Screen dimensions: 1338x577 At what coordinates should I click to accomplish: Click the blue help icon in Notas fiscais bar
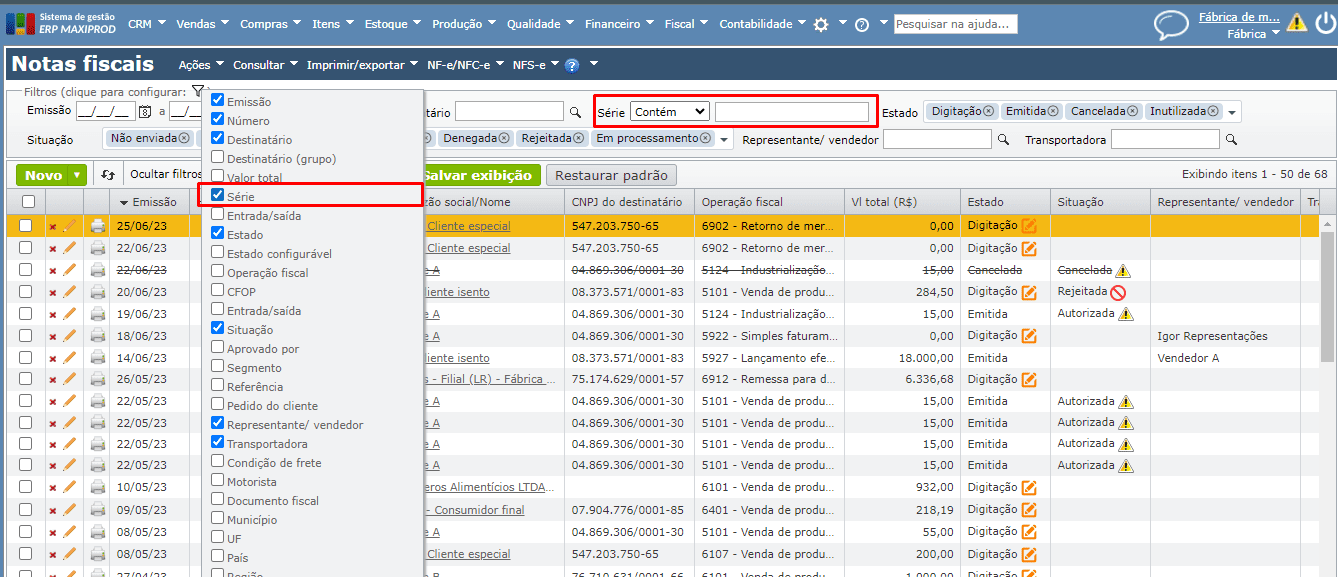coord(572,66)
